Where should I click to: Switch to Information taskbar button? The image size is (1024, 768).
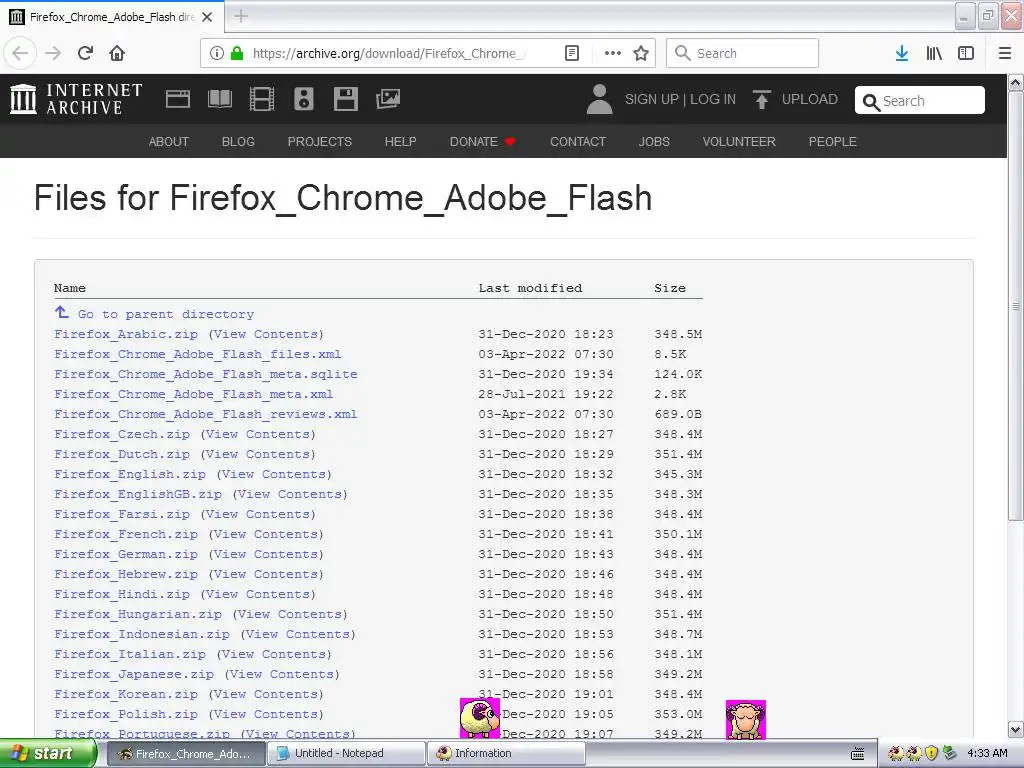point(507,754)
